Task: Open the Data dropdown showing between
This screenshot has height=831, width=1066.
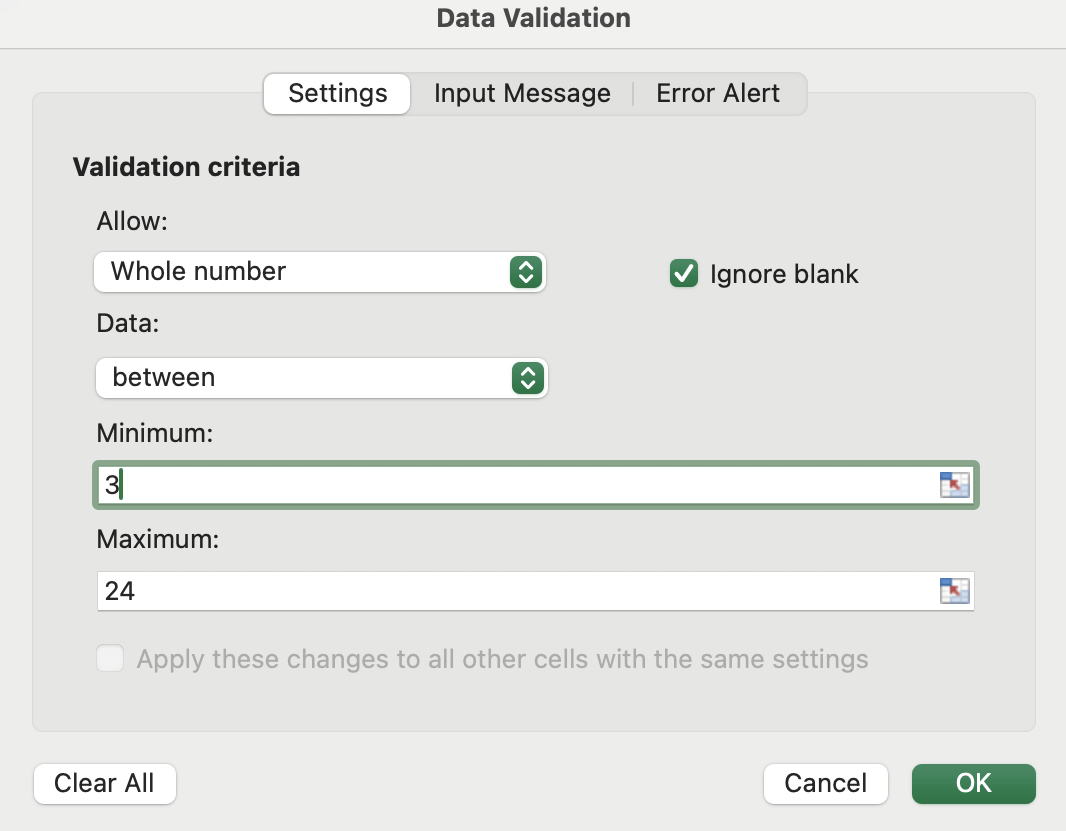Action: pyautogui.click(x=322, y=378)
